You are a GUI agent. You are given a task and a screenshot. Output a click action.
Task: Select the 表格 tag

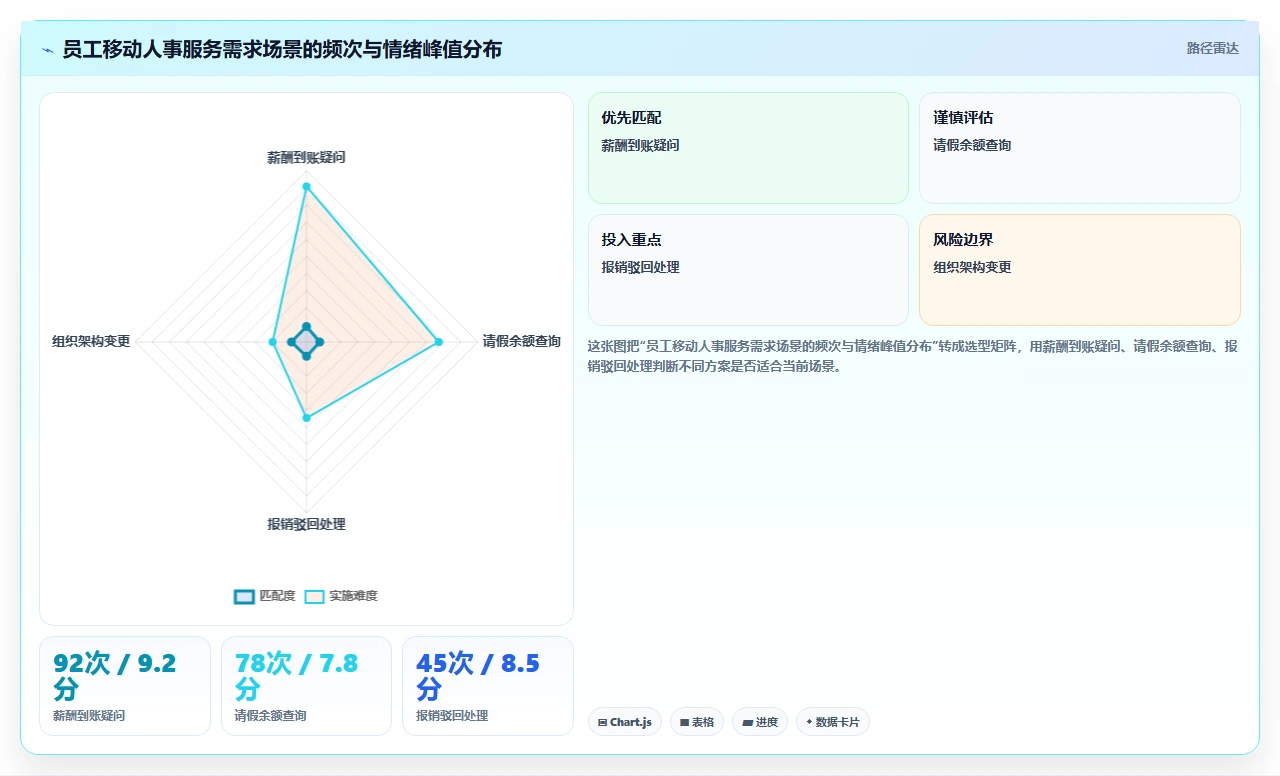(x=697, y=722)
